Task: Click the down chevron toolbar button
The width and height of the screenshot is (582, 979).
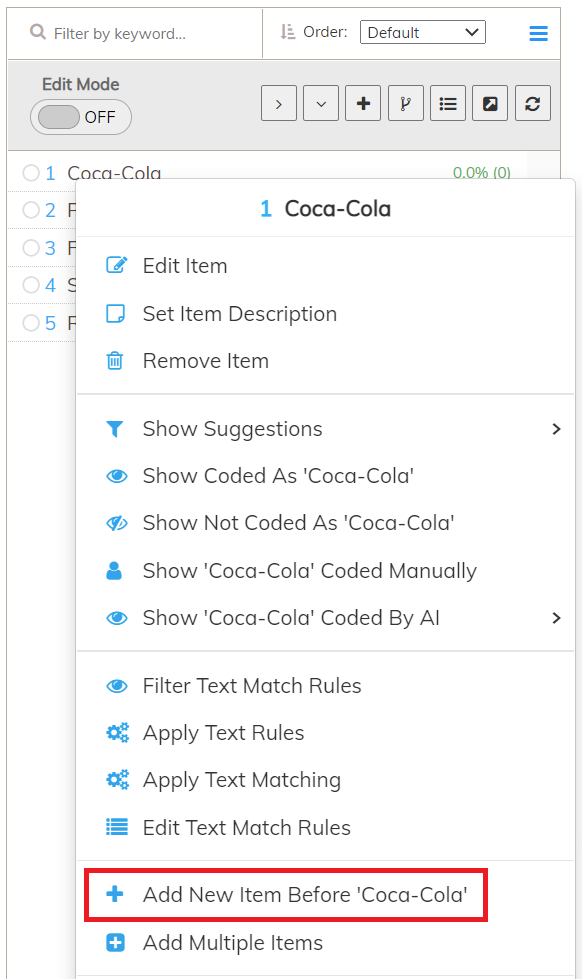Action: (321, 103)
